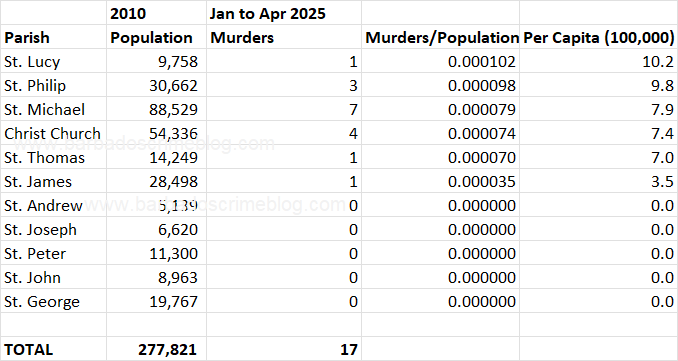Click the 0.000102 ratio cell

click(x=440, y=61)
